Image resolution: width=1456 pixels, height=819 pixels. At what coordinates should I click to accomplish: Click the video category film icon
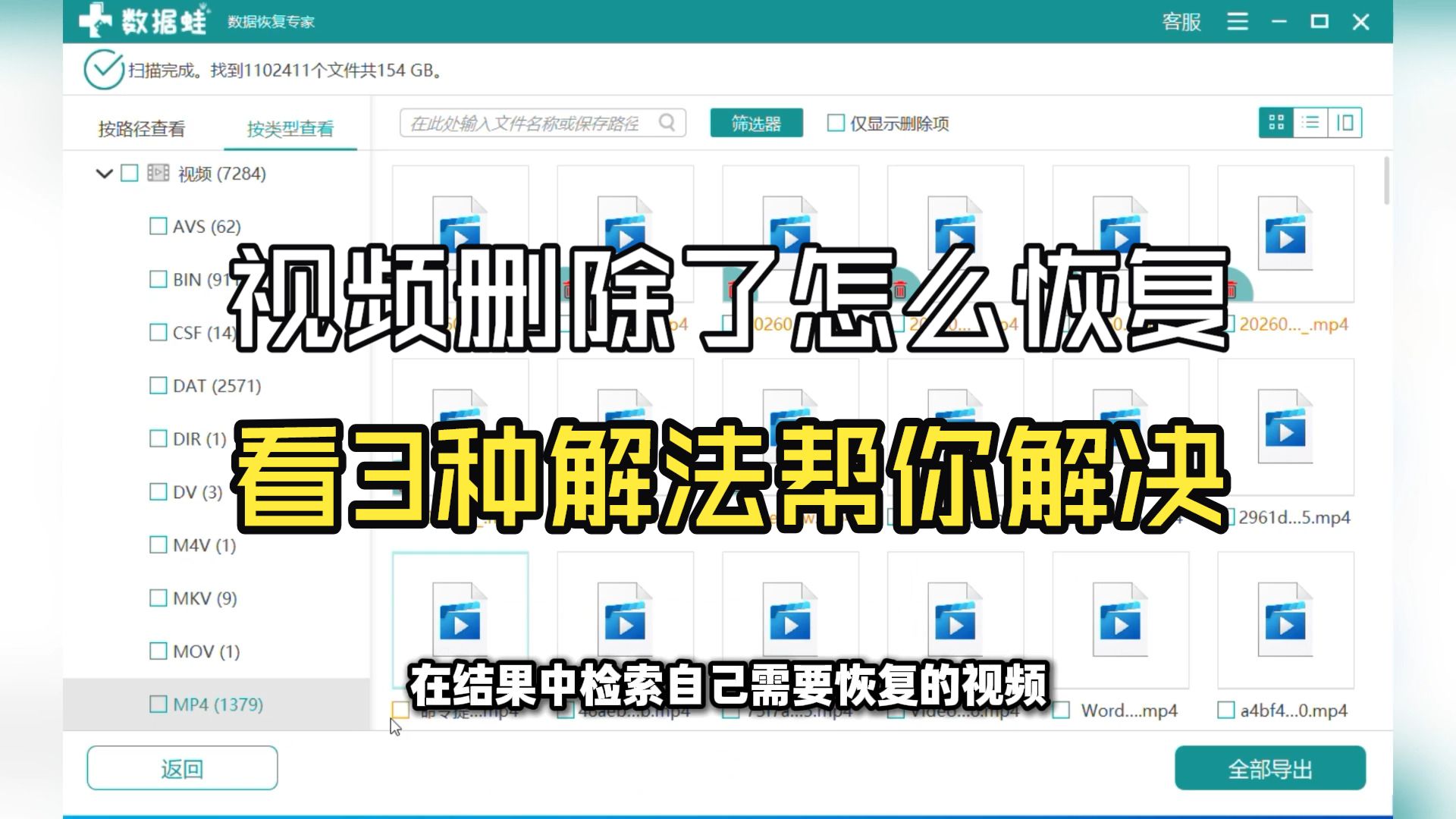click(x=158, y=173)
